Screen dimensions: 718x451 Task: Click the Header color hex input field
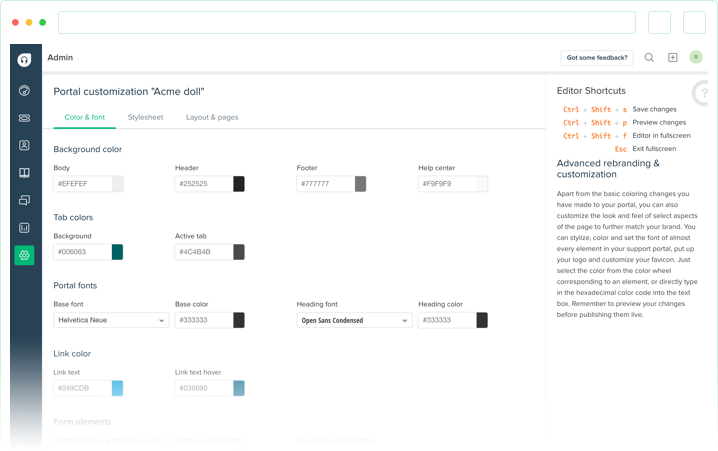pyautogui.click(x=203, y=184)
